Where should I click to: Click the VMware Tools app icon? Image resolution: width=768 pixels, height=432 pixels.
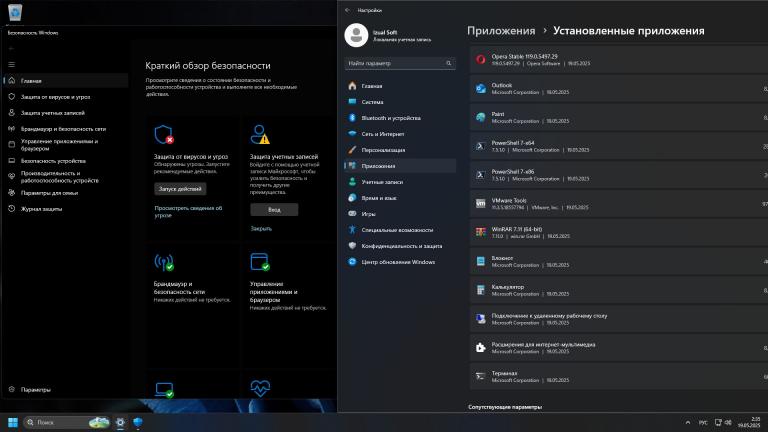click(480, 204)
